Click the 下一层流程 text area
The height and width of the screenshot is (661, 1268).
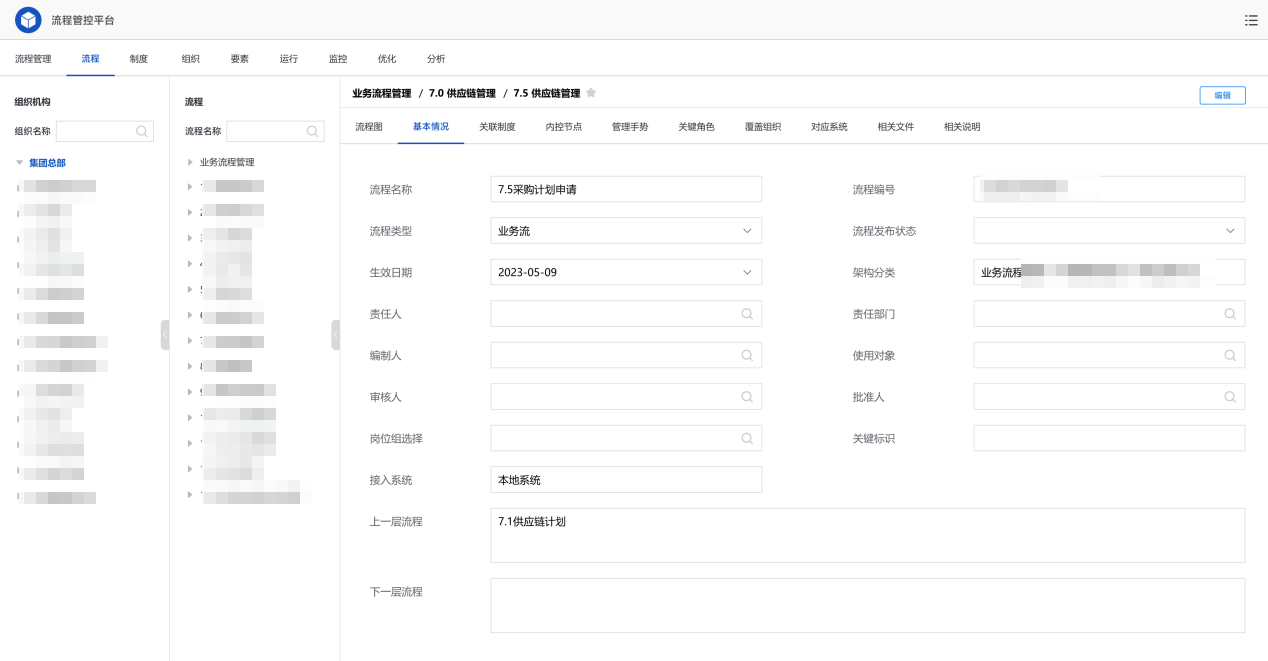point(867,605)
